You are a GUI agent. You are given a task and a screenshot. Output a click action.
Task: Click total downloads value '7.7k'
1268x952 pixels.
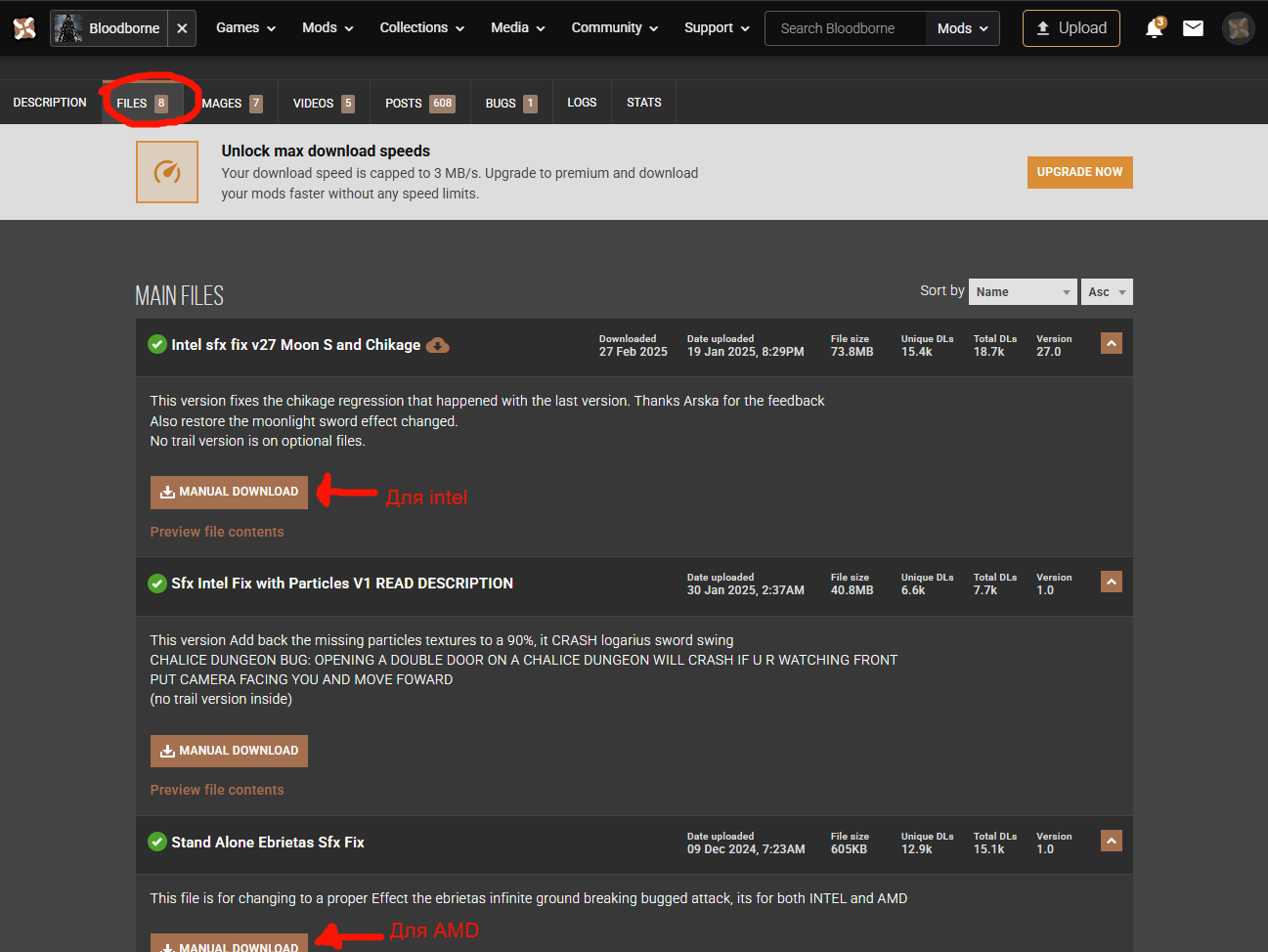[x=985, y=590]
